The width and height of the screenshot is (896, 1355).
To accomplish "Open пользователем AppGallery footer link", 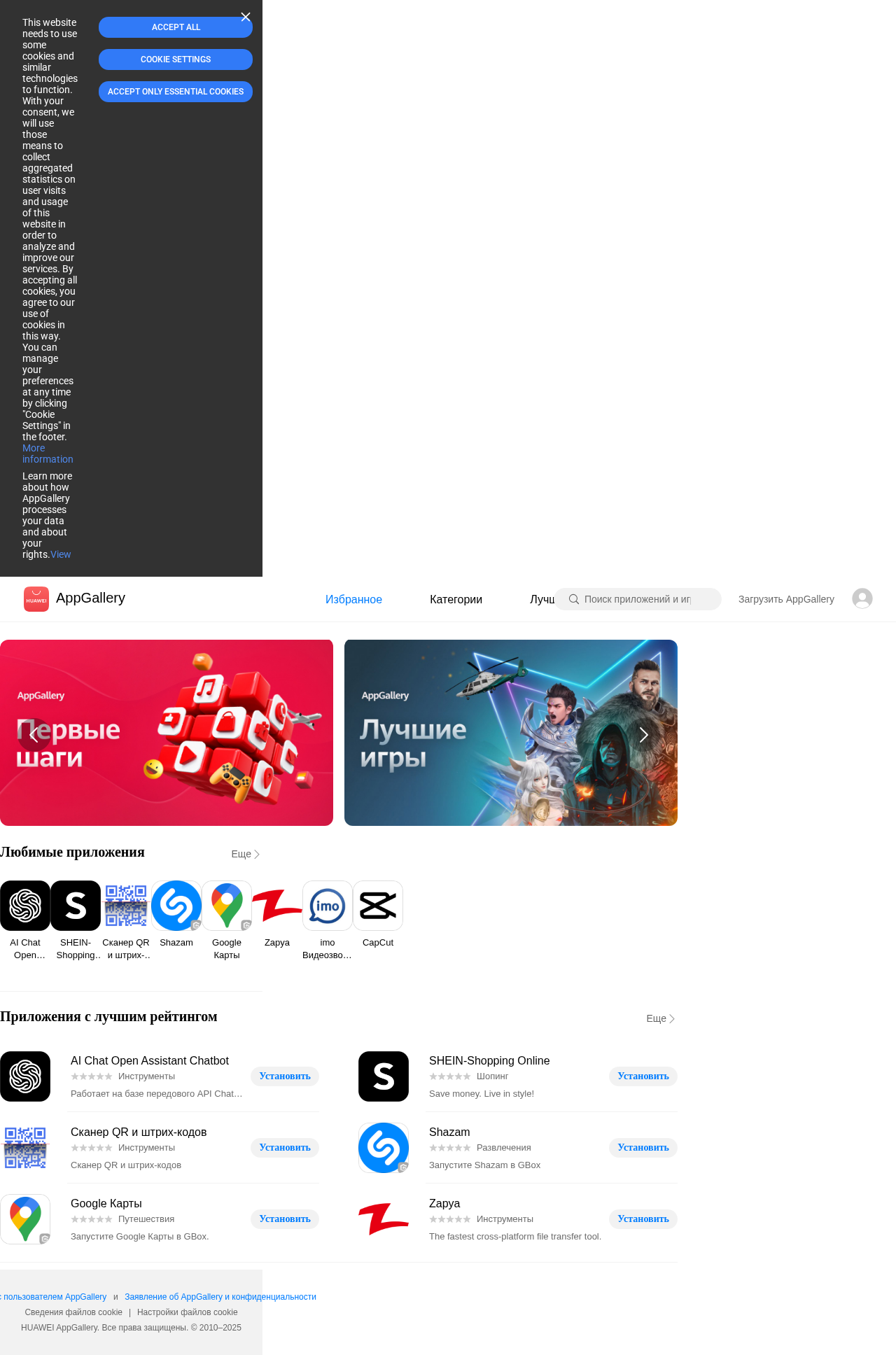I will pos(53,1297).
